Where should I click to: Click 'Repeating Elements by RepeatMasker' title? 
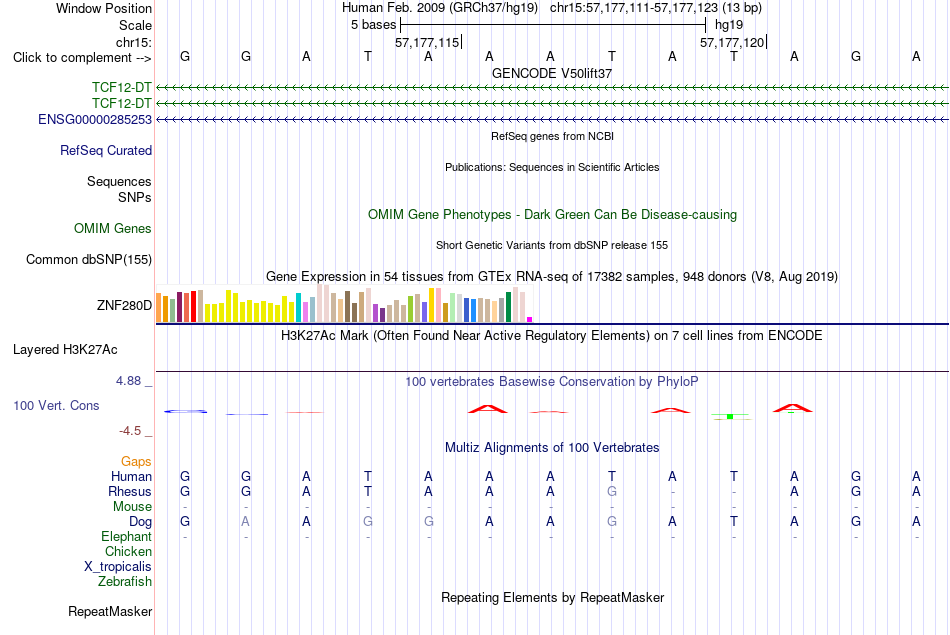[553, 598]
